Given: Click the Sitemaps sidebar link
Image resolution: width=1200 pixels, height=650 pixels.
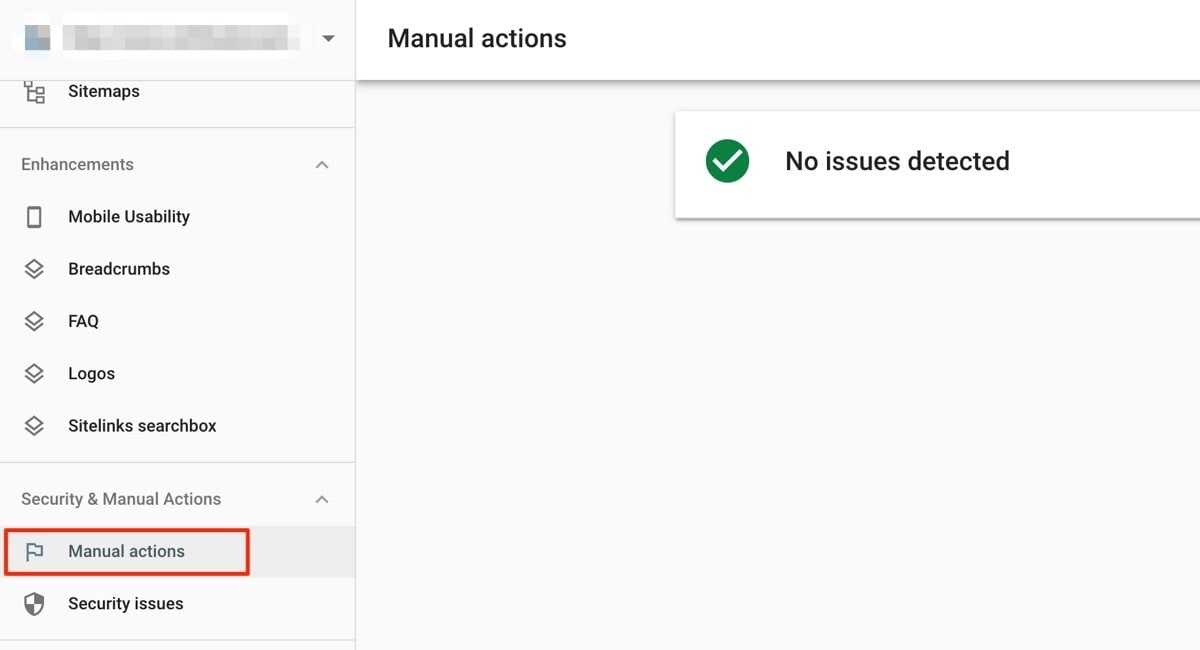Looking at the screenshot, I should click(x=103, y=91).
